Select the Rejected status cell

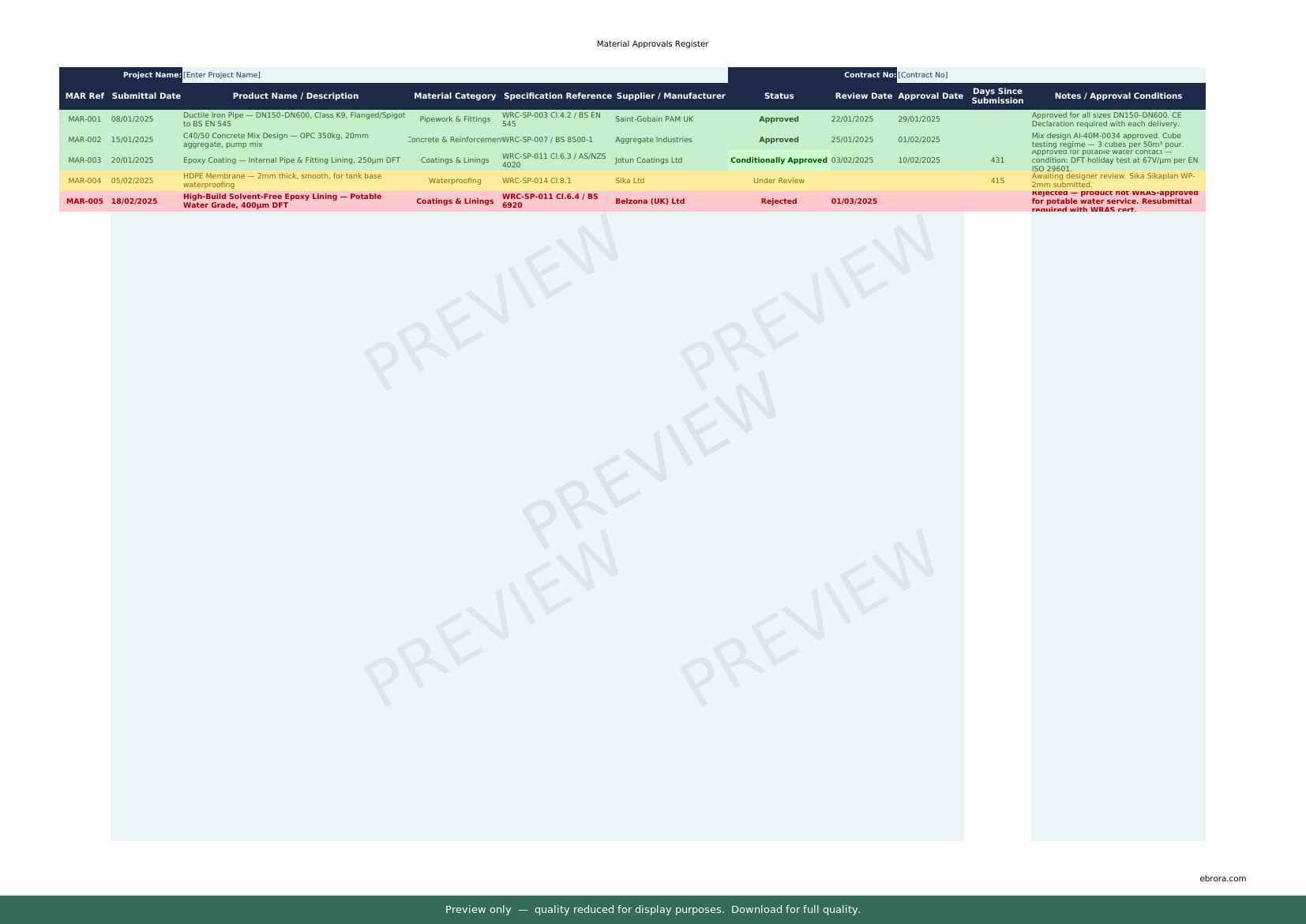[779, 201]
